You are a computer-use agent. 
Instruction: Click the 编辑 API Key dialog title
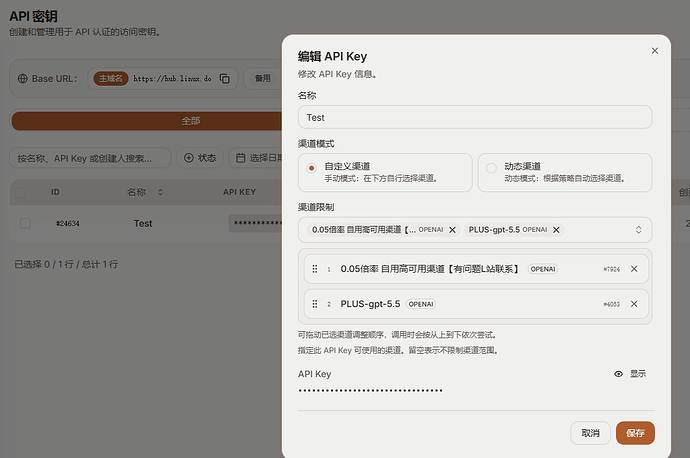tap(332, 56)
